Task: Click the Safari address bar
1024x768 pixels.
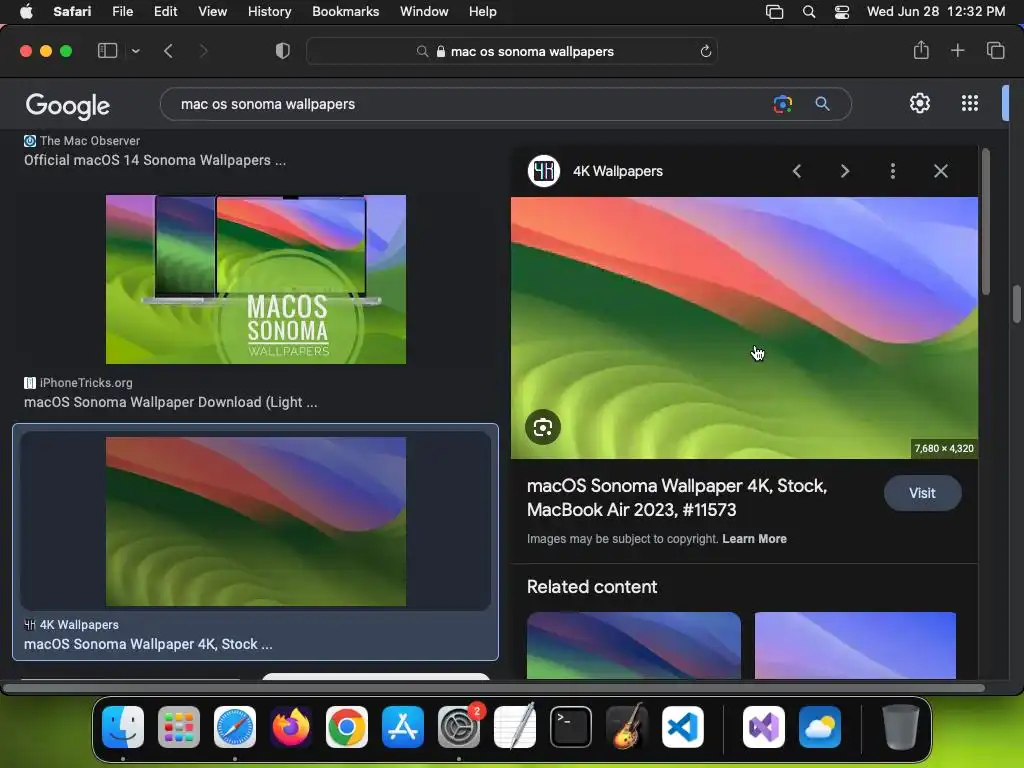Action: [512, 51]
